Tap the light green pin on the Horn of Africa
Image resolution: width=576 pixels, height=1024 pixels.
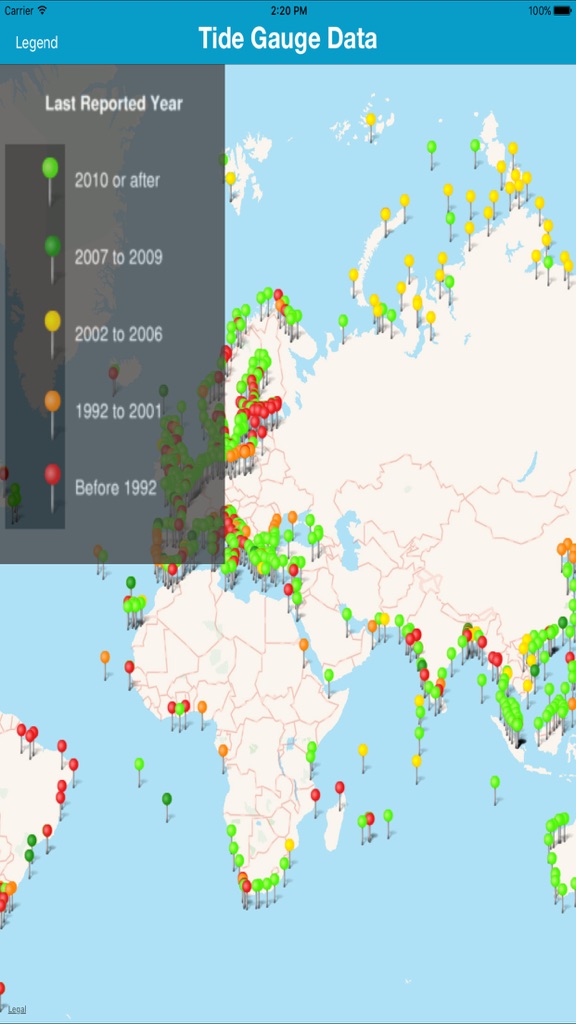click(328, 674)
